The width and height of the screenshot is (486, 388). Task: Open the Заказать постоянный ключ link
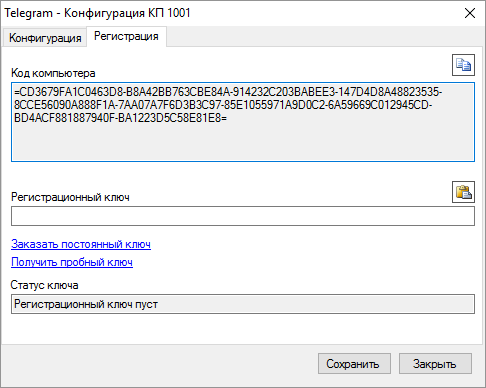[x=81, y=244]
